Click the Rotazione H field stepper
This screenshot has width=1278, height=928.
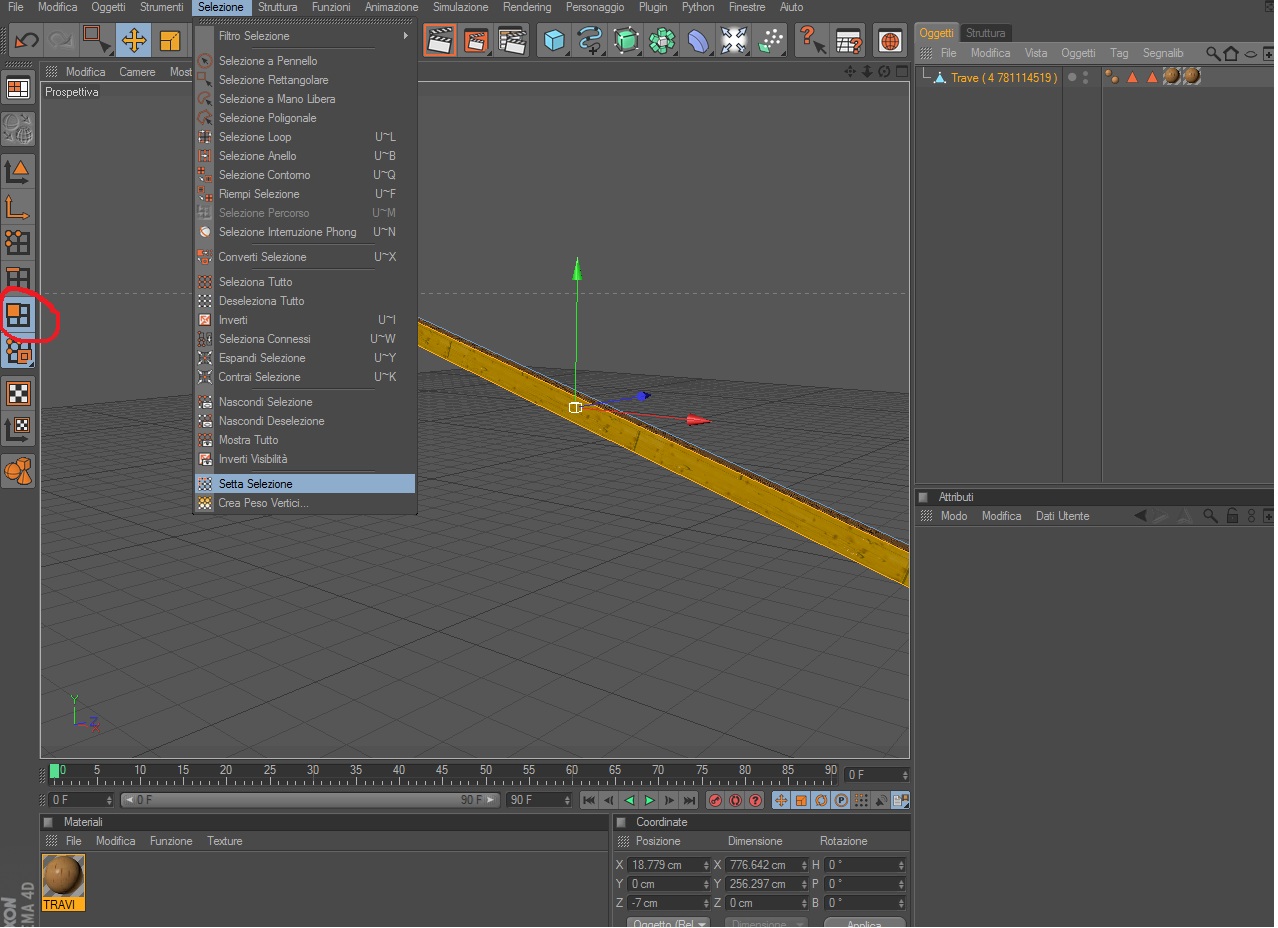(x=902, y=865)
